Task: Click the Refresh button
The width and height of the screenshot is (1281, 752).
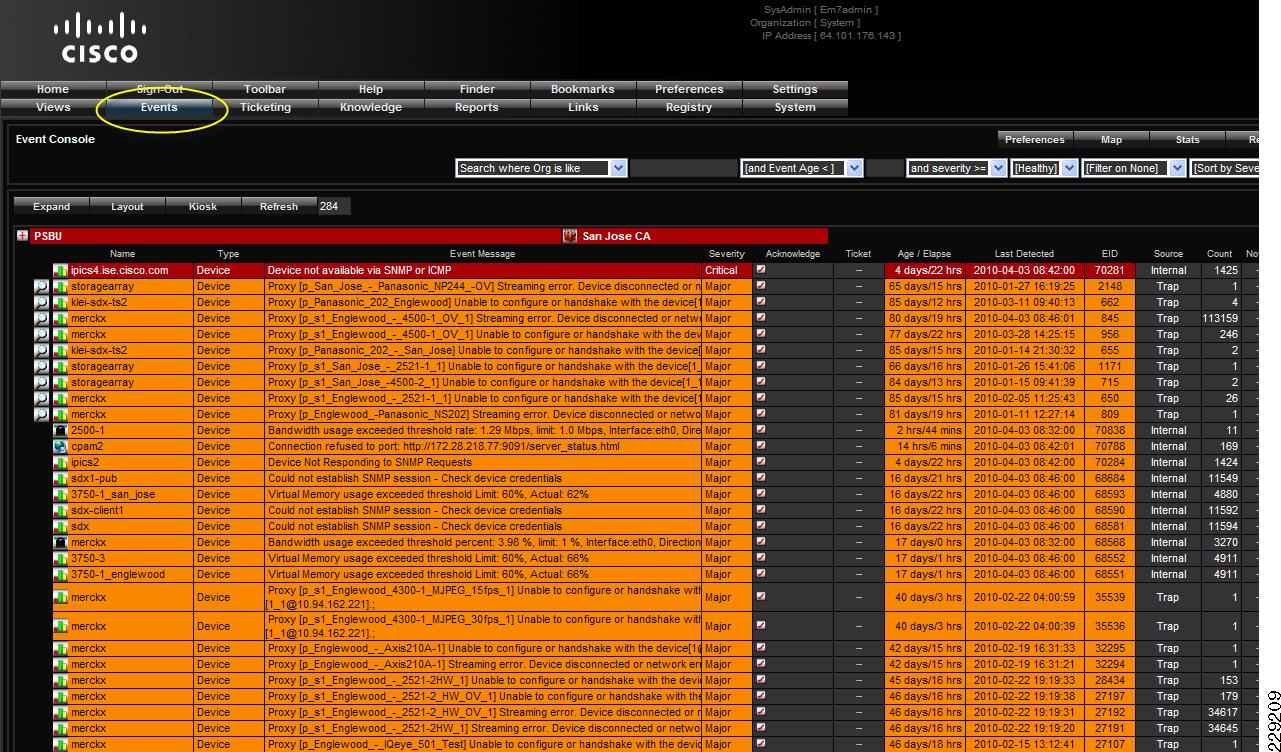Action: (279, 206)
